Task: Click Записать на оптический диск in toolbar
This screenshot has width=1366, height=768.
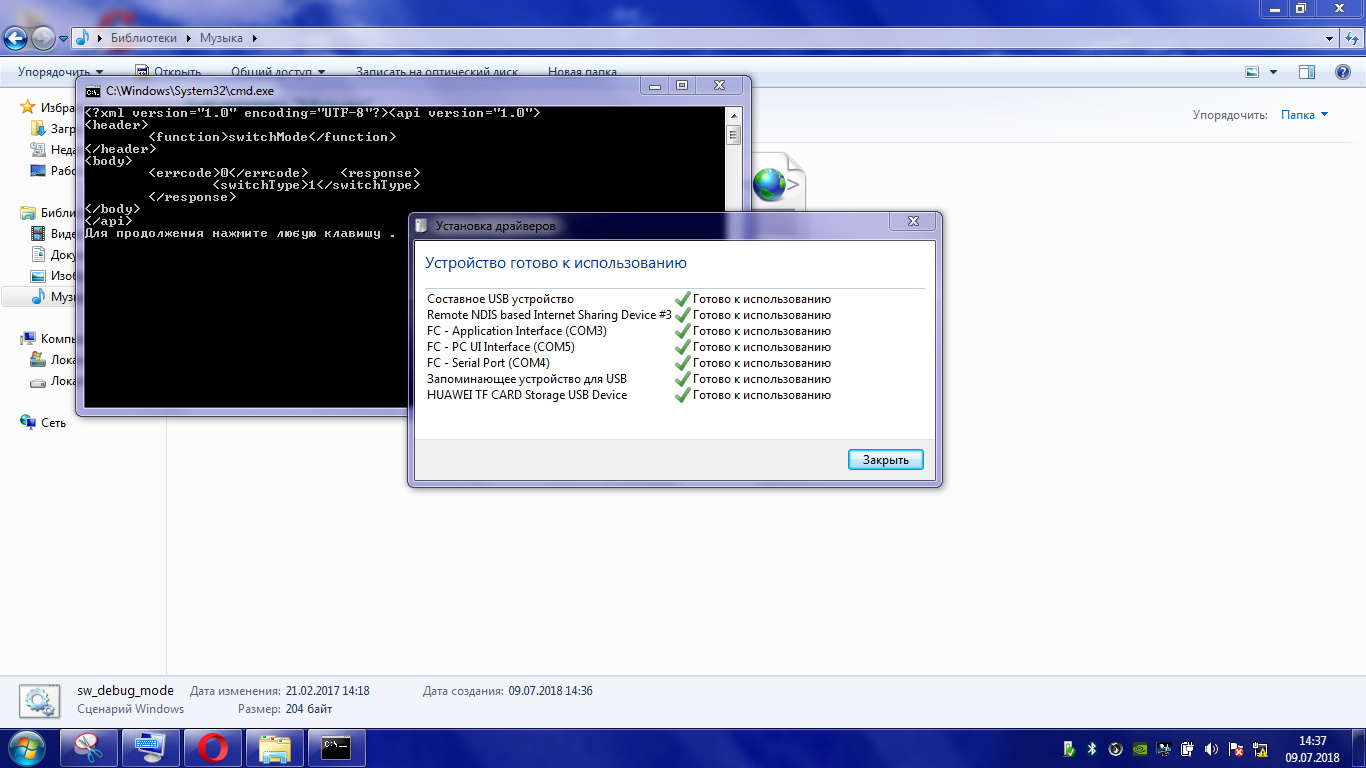Action: click(x=437, y=72)
